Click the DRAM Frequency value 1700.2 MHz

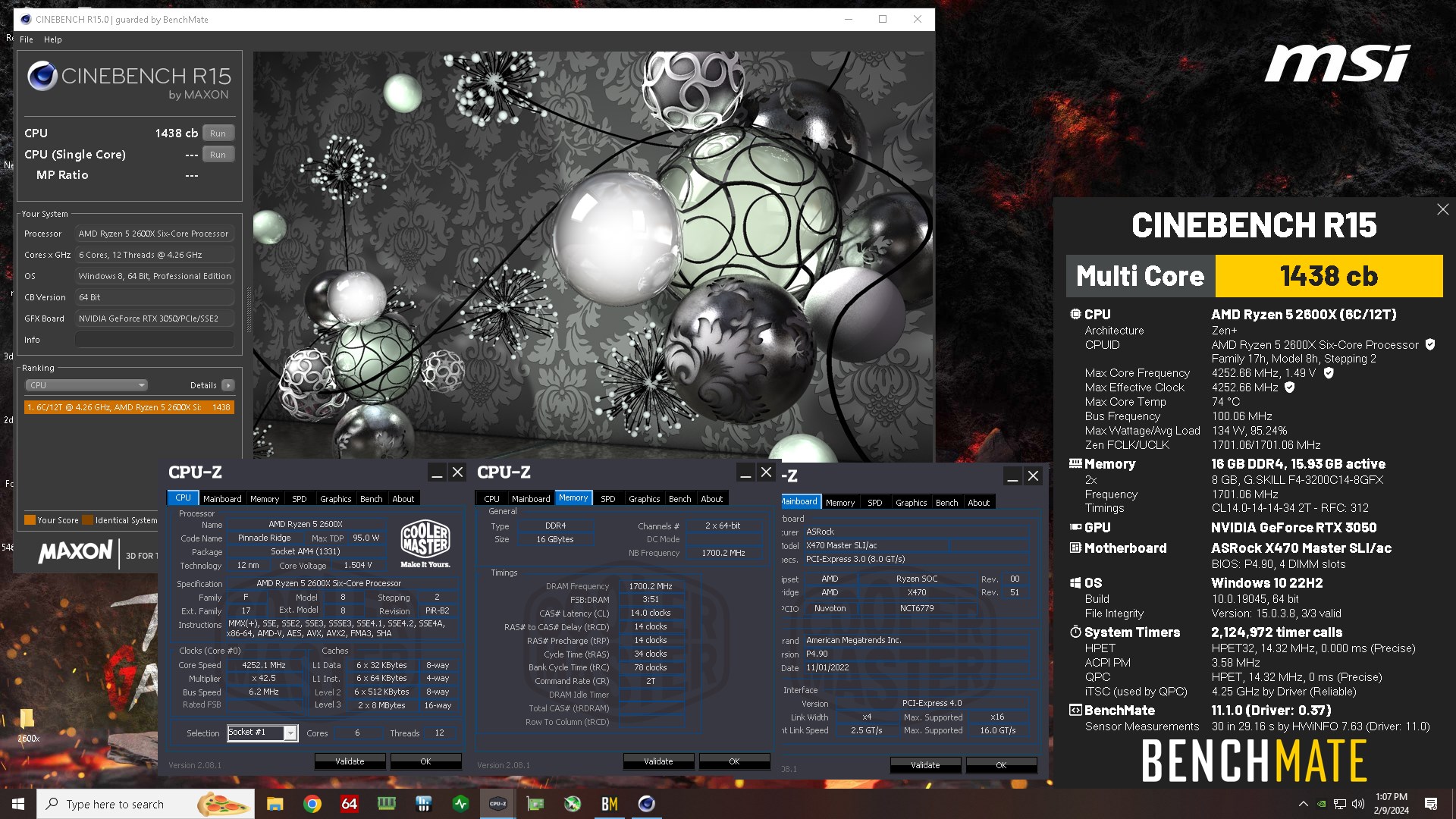(651, 586)
